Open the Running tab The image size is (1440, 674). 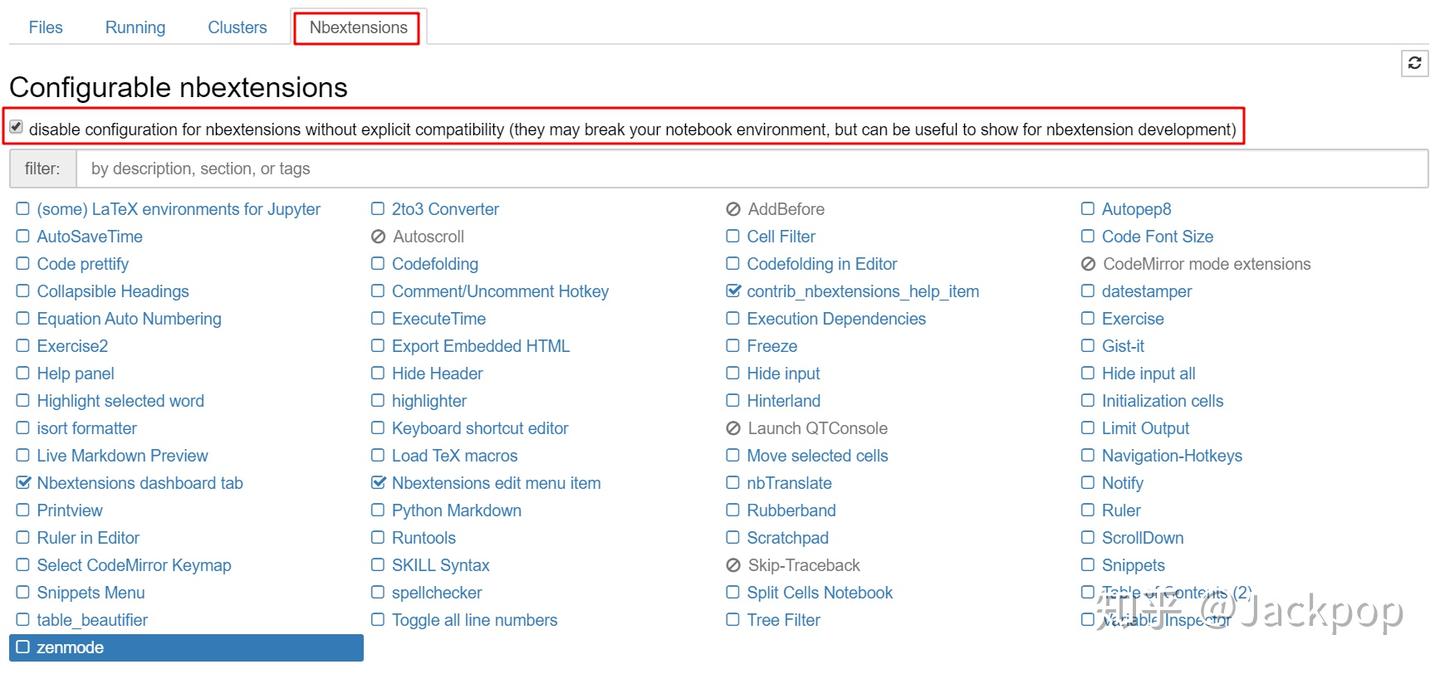click(x=135, y=27)
